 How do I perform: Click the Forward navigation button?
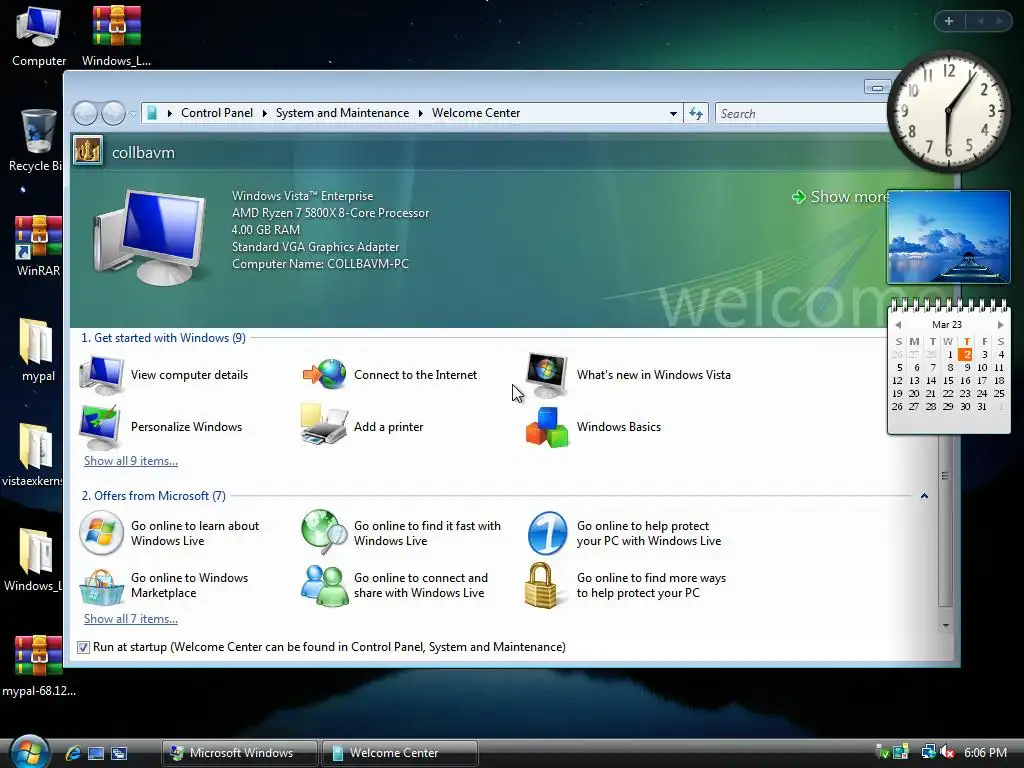tap(113, 114)
